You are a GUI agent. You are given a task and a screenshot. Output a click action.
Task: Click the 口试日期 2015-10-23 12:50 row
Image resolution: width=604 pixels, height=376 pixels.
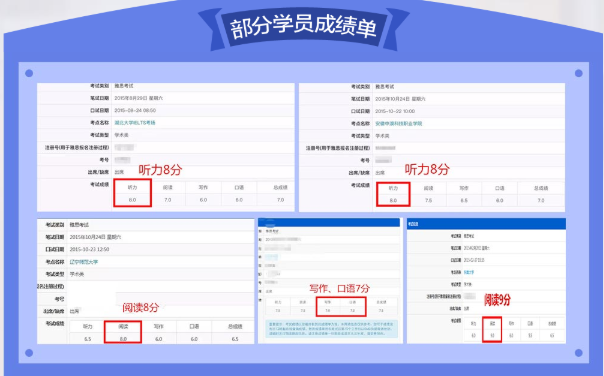146,249
